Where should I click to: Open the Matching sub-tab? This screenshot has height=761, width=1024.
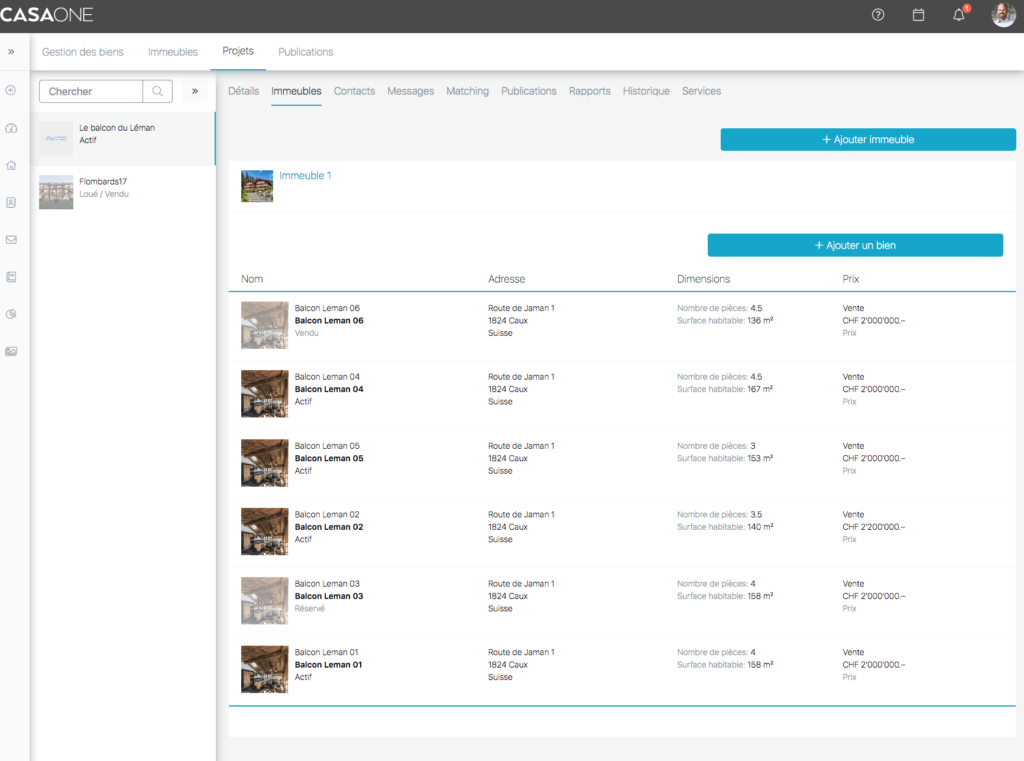tap(467, 91)
